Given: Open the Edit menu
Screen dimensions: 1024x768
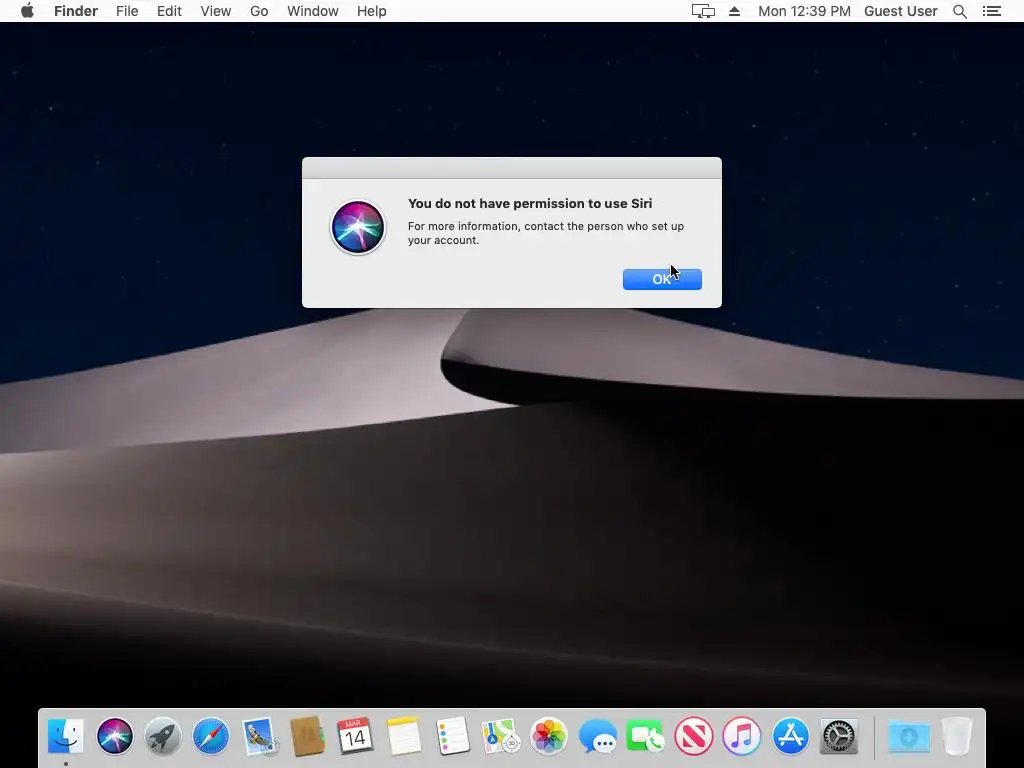Looking at the screenshot, I should click(x=169, y=11).
